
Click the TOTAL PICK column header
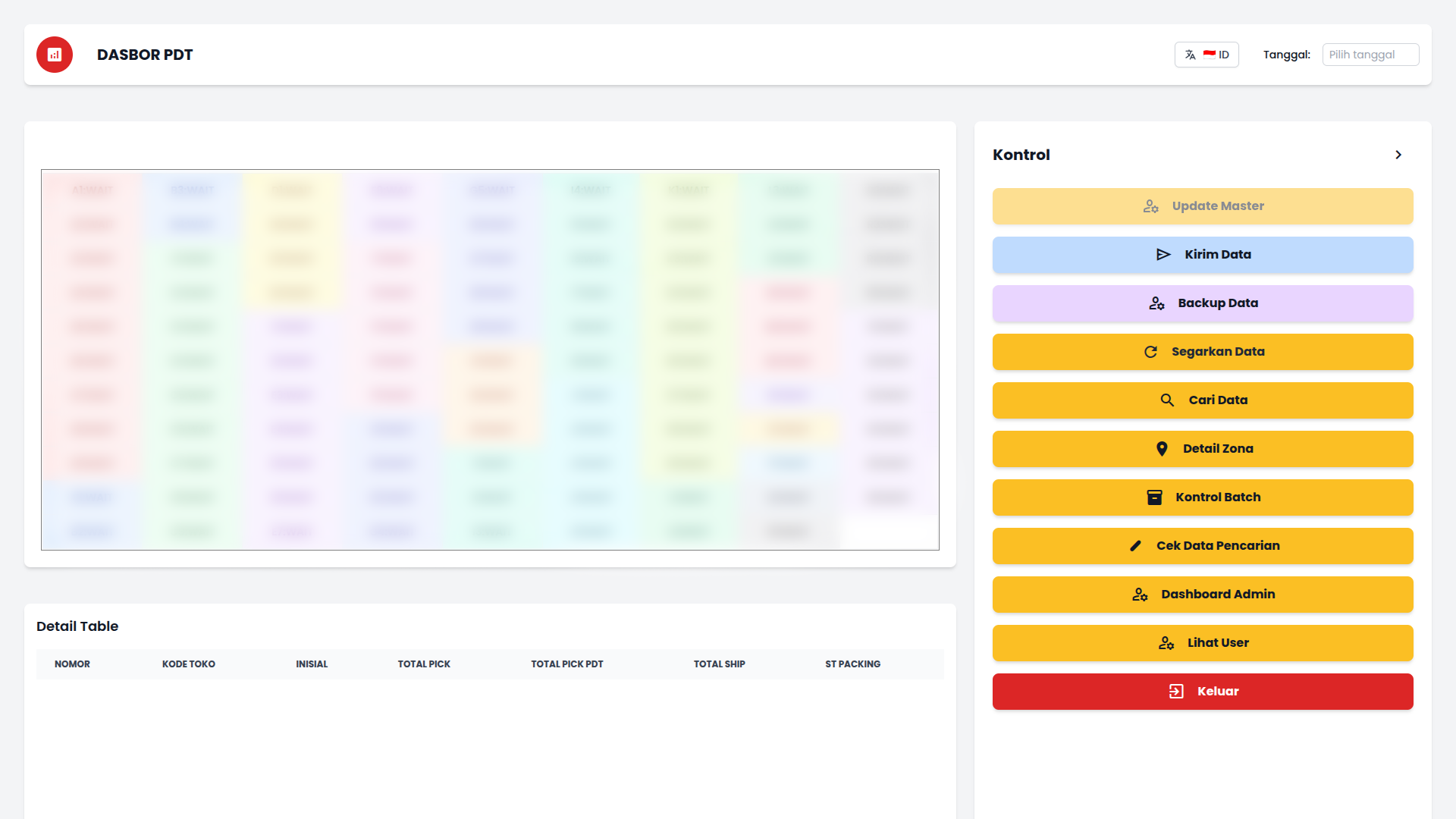coord(424,664)
